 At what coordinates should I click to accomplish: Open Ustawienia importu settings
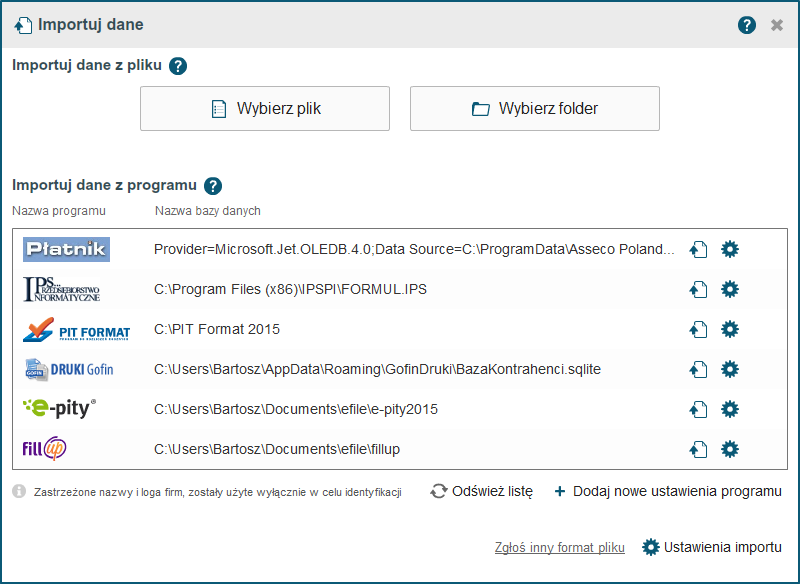712,547
